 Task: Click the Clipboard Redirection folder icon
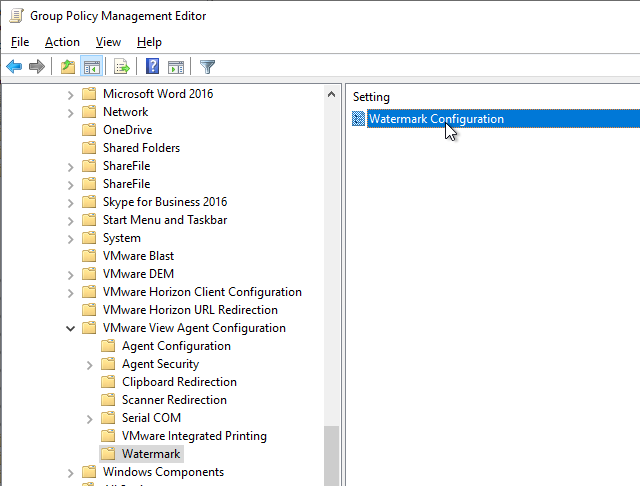tap(108, 382)
